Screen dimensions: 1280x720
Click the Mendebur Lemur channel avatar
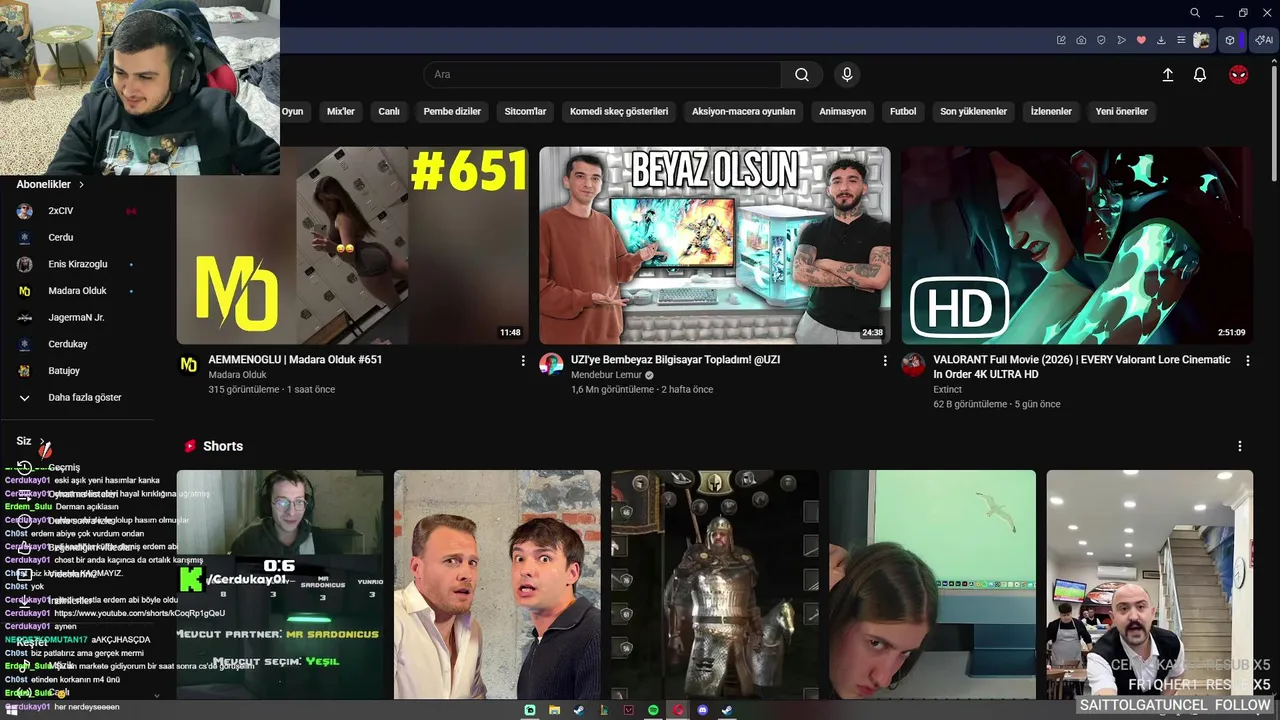tap(551, 364)
